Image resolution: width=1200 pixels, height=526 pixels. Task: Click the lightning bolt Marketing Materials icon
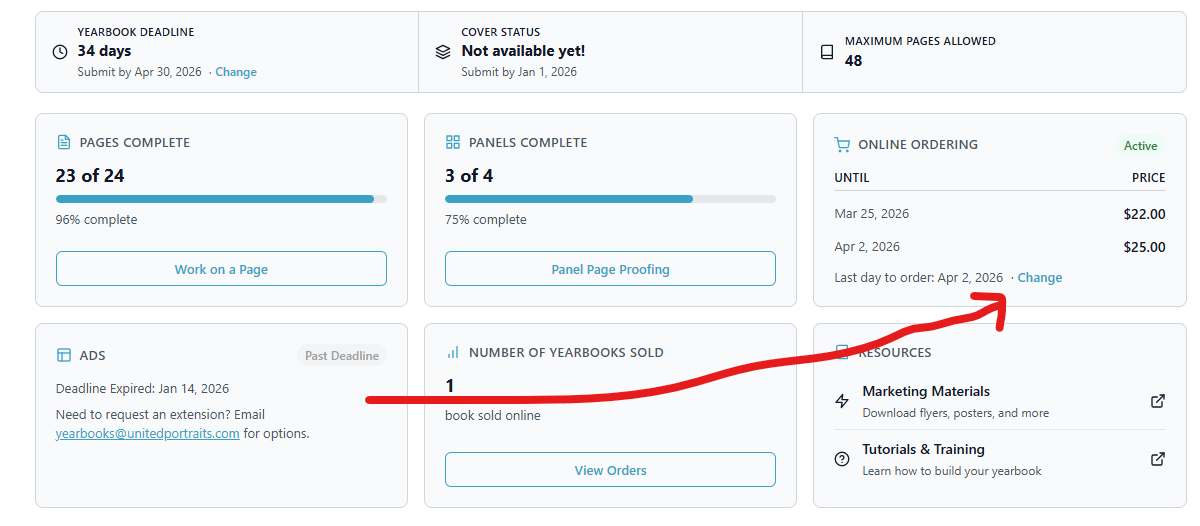click(842, 401)
